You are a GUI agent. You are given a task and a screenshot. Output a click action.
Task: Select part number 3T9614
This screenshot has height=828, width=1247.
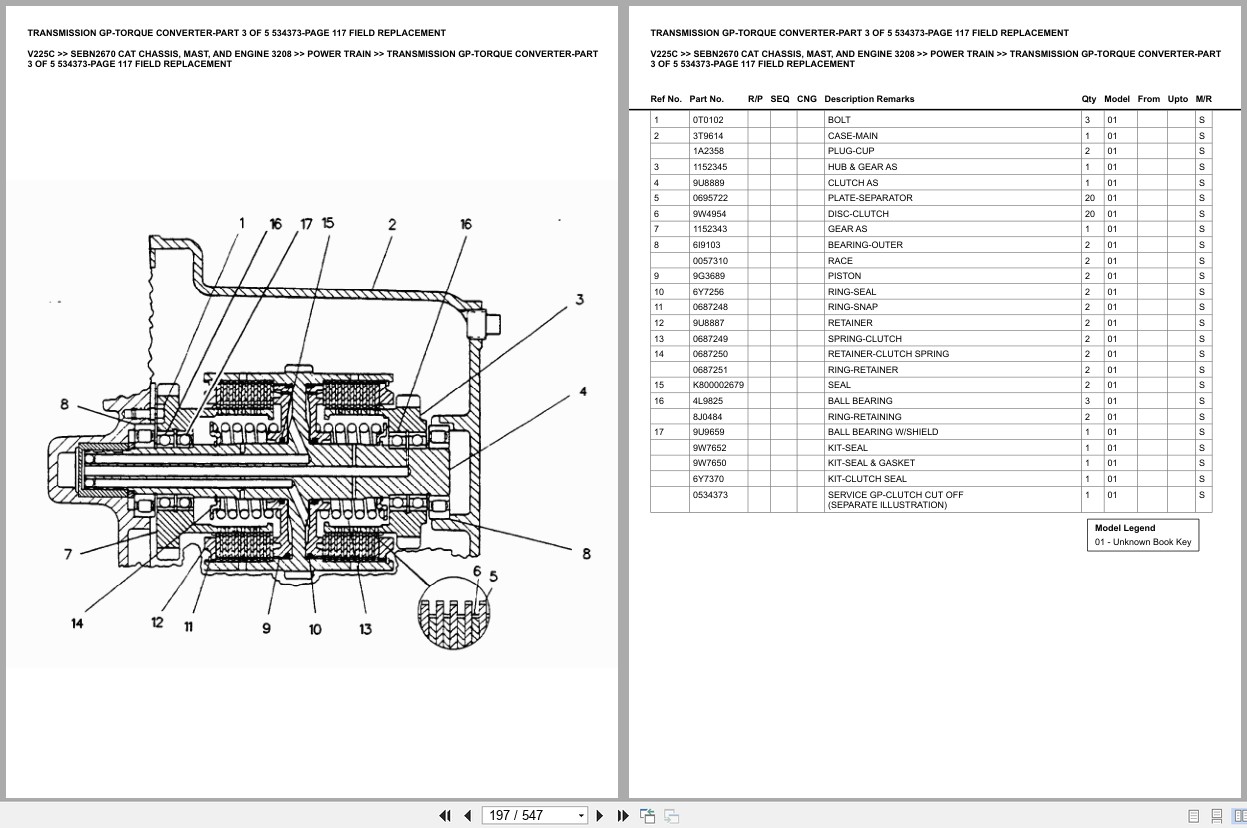tap(708, 136)
